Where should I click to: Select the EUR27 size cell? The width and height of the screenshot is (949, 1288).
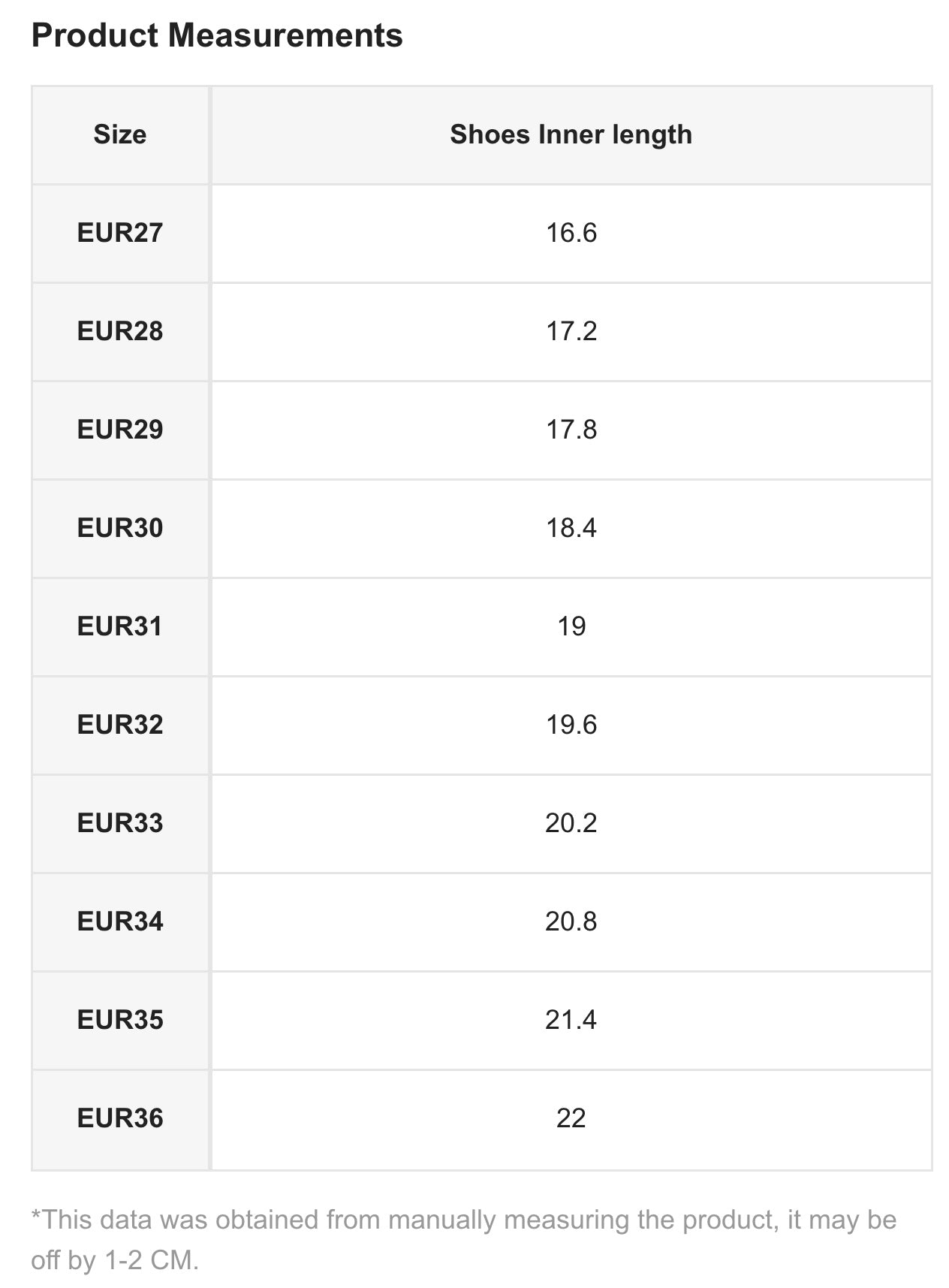pos(120,233)
